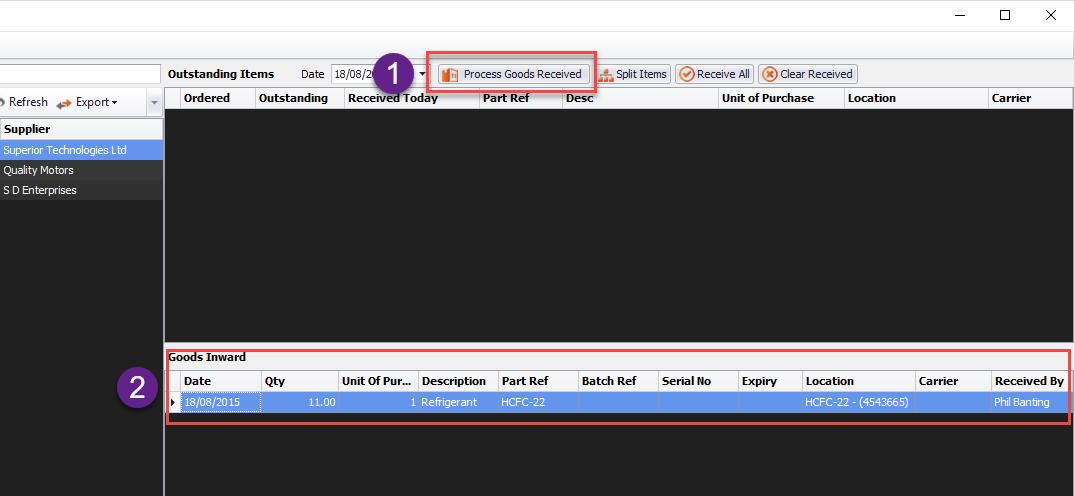Screen dimensions: 1075x496
Task: Click the search input field above Refresh
Action: (80, 74)
